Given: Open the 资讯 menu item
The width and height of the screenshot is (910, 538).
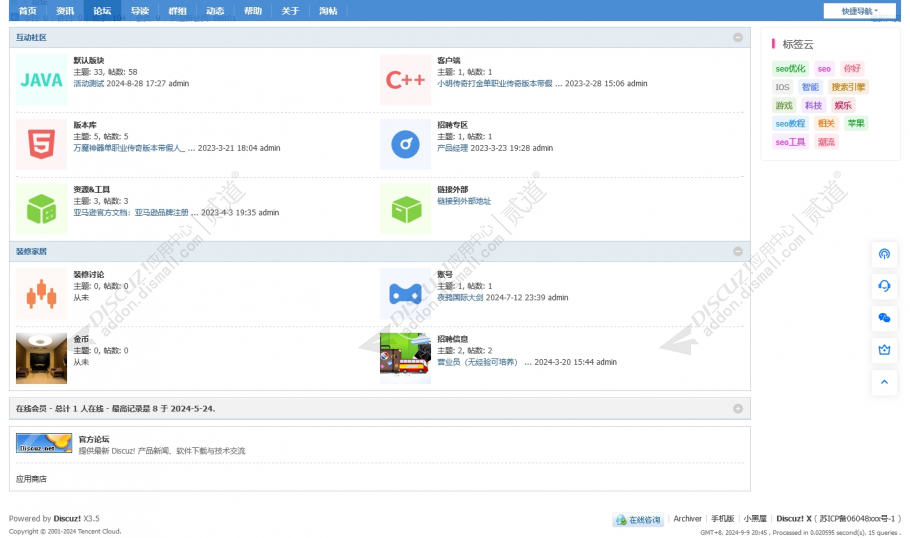Looking at the screenshot, I should point(65,10).
